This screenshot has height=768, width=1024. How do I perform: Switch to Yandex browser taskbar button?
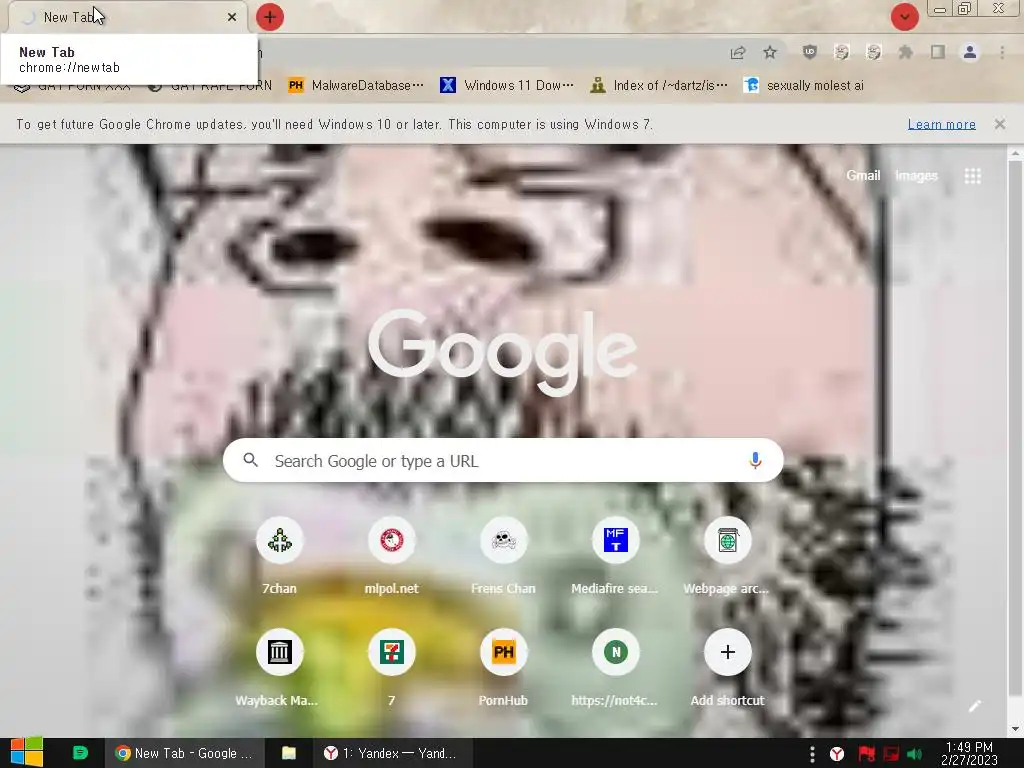[x=393, y=753]
